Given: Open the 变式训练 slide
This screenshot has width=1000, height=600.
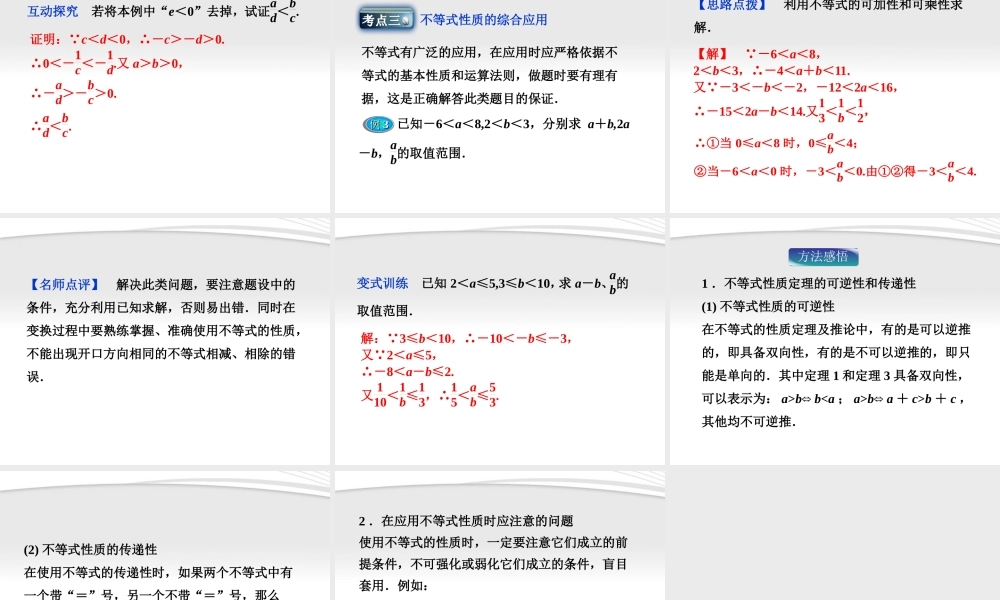Looking at the screenshot, I should click(499, 341).
